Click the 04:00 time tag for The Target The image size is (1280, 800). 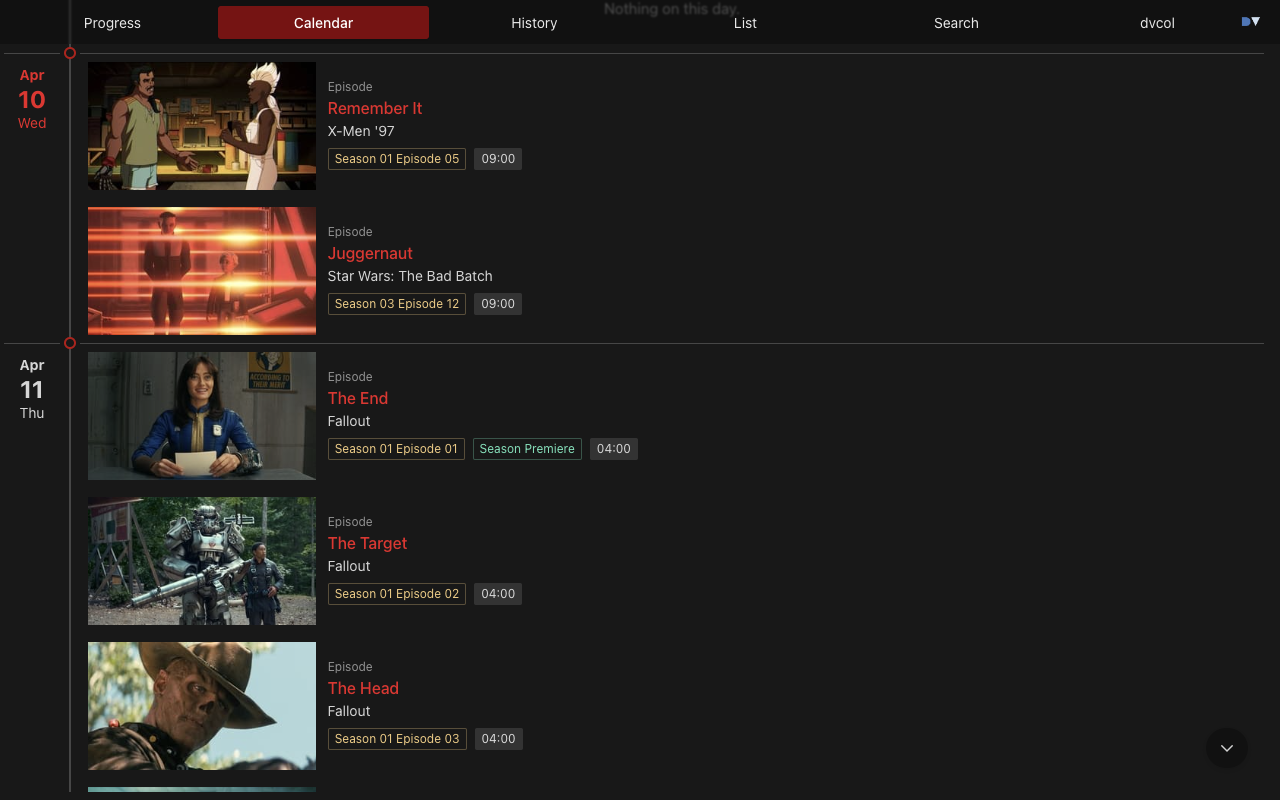click(497, 593)
